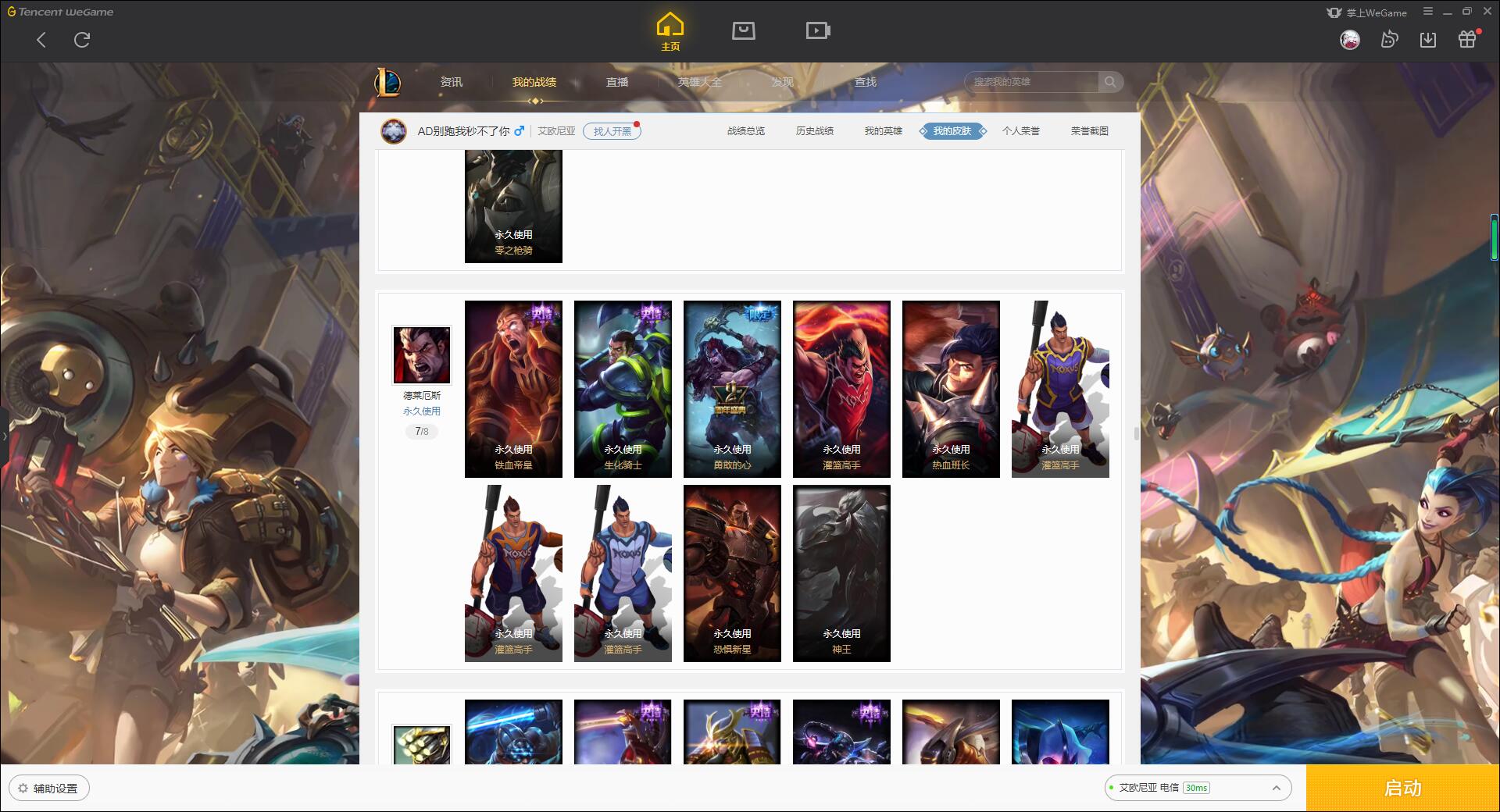This screenshot has width=1500, height=812.
Task: Open the red jersey 灌篮高手 skin thumbnail
Action: (x=841, y=389)
